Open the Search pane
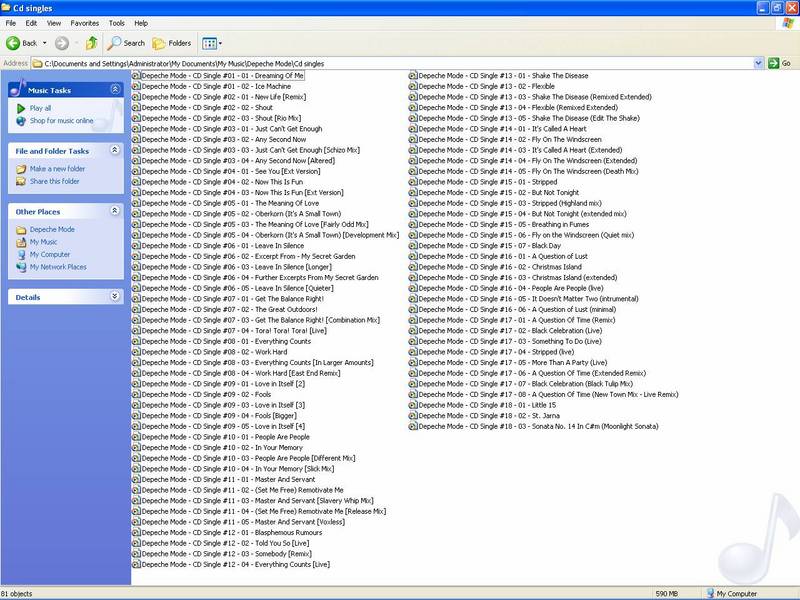Screen dimensions: 800x600 pos(126,43)
